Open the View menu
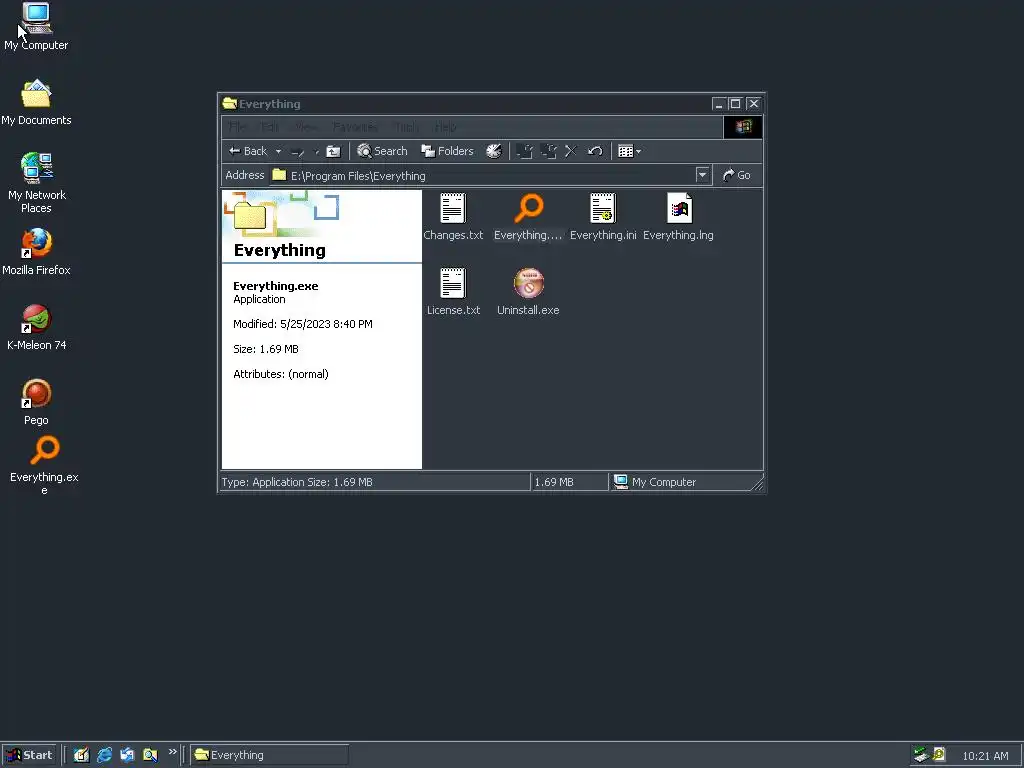The height and width of the screenshot is (768, 1024). [x=306, y=127]
